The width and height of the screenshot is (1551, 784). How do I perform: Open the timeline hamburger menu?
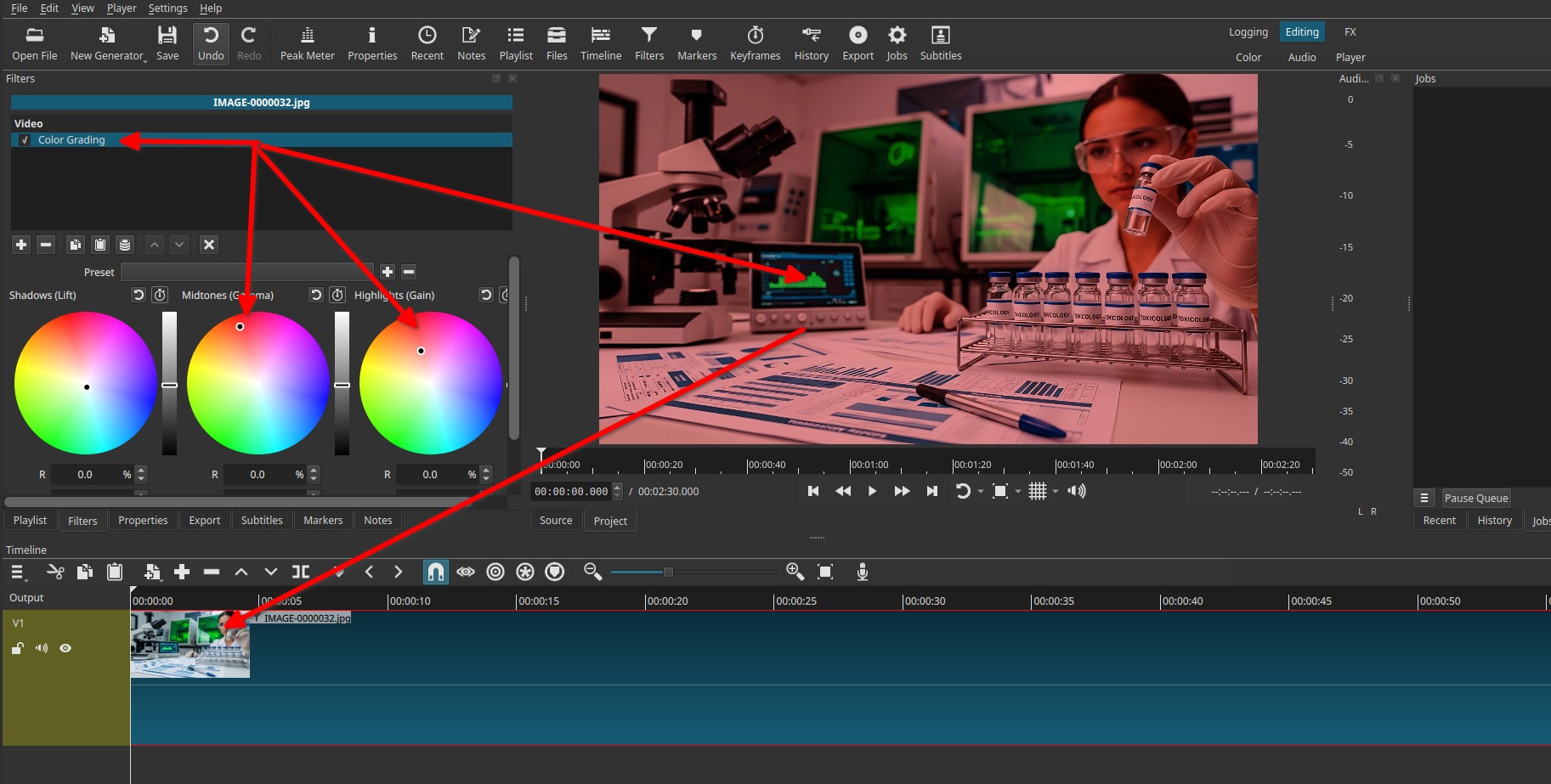coord(17,572)
